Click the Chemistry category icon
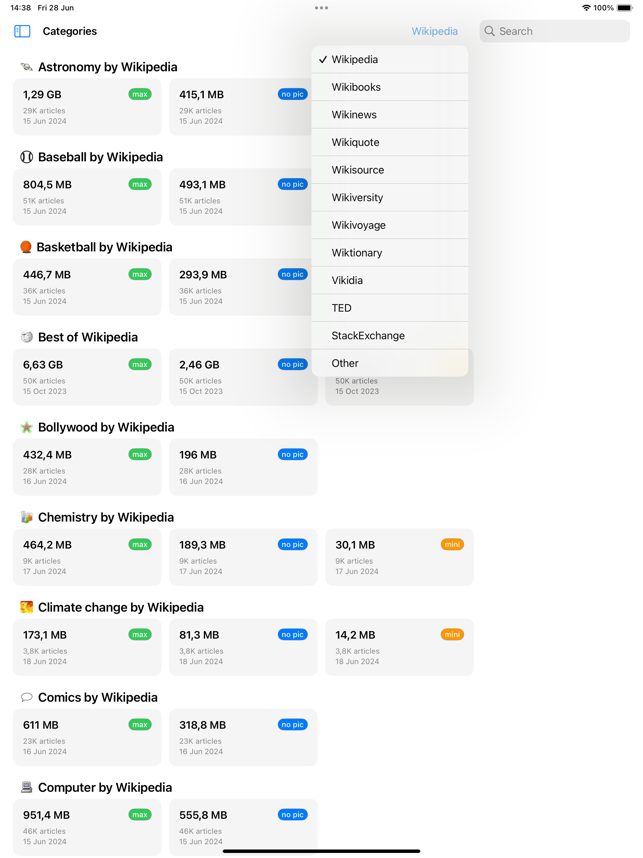The height and width of the screenshot is (858, 643). [x=26, y=517]
